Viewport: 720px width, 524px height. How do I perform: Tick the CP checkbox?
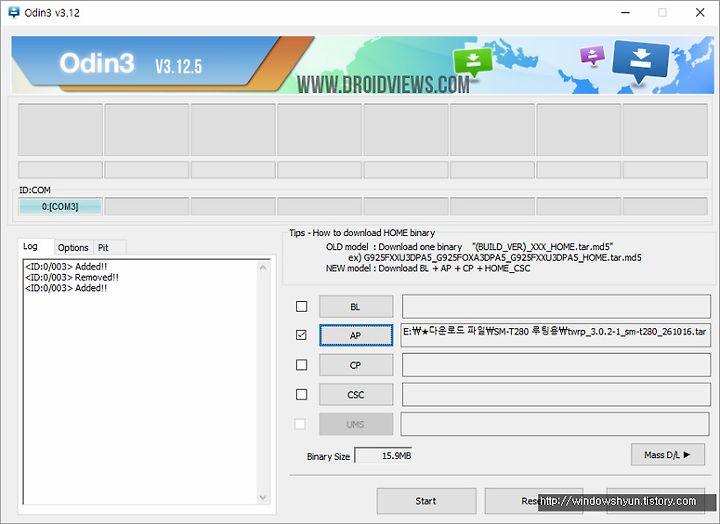click(x=301, y=365)
